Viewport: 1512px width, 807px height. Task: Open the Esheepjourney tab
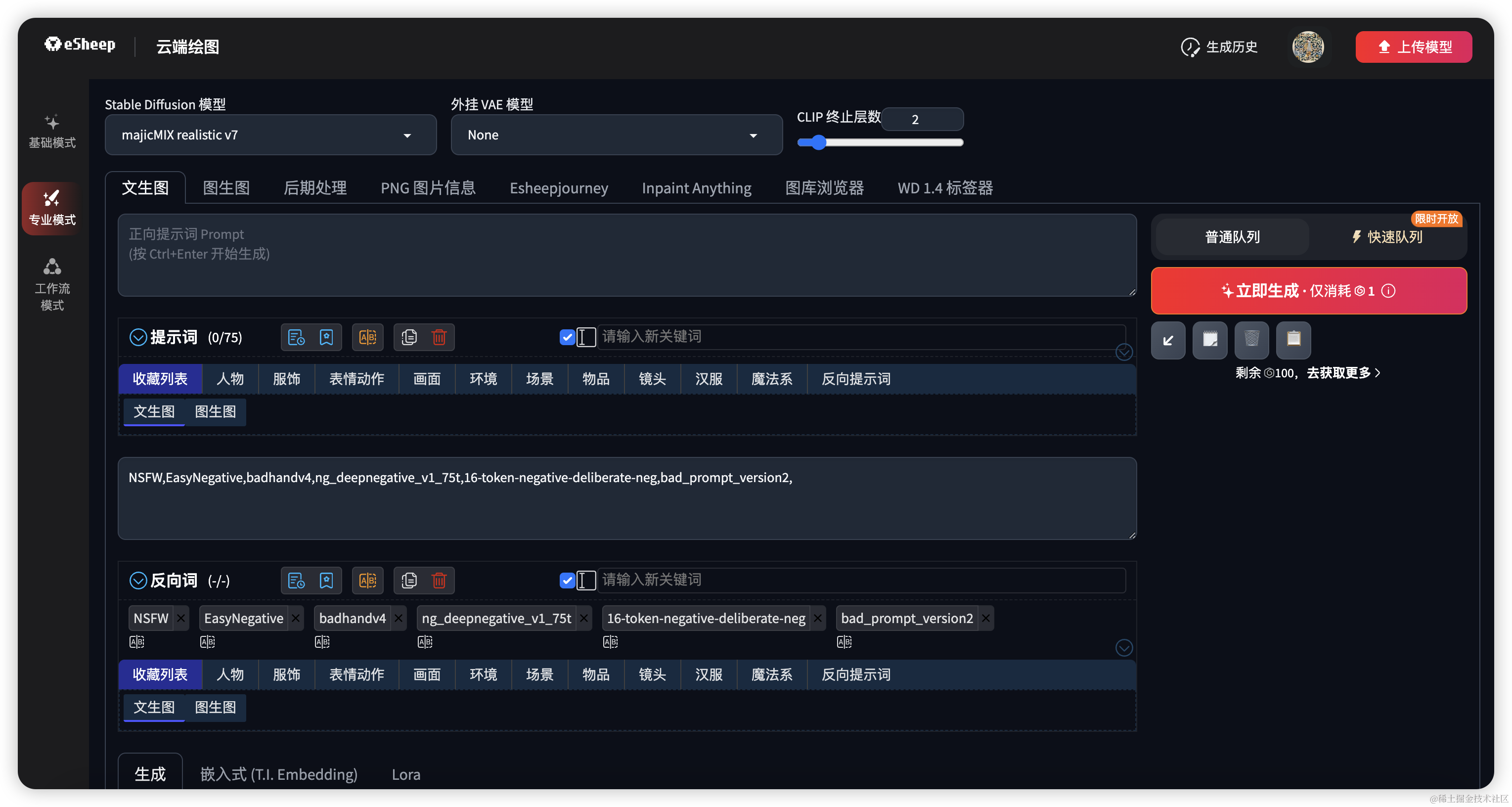(559, 188)
